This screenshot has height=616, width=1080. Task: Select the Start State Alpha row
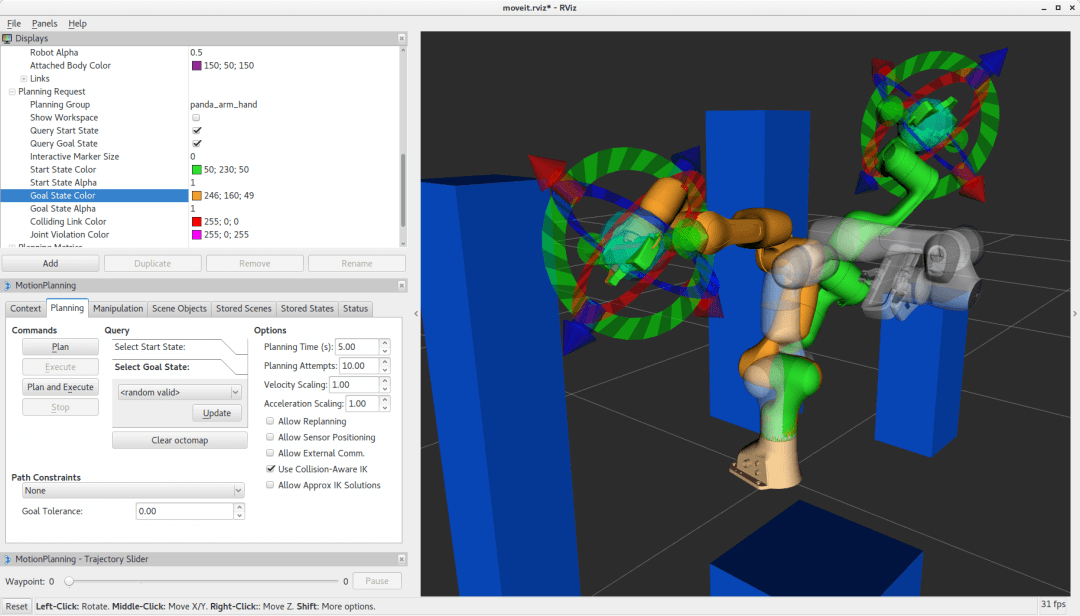pos(200,183)
